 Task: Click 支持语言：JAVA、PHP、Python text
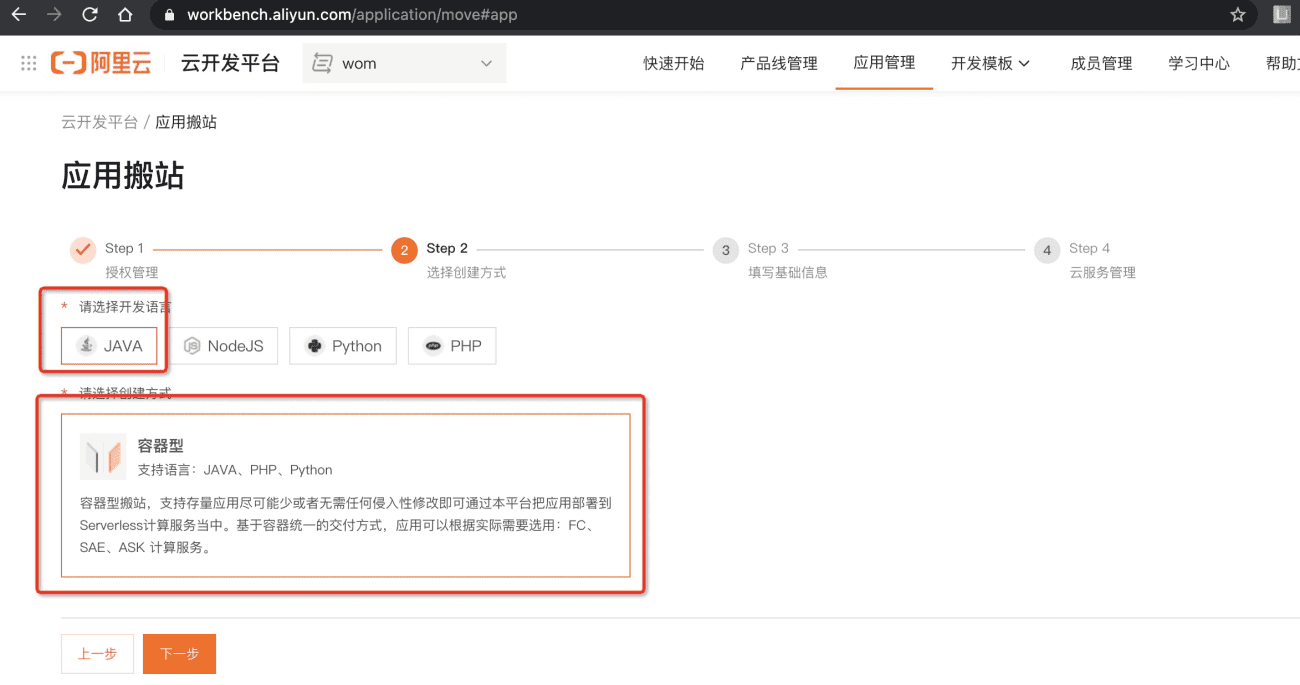[235, 469]
